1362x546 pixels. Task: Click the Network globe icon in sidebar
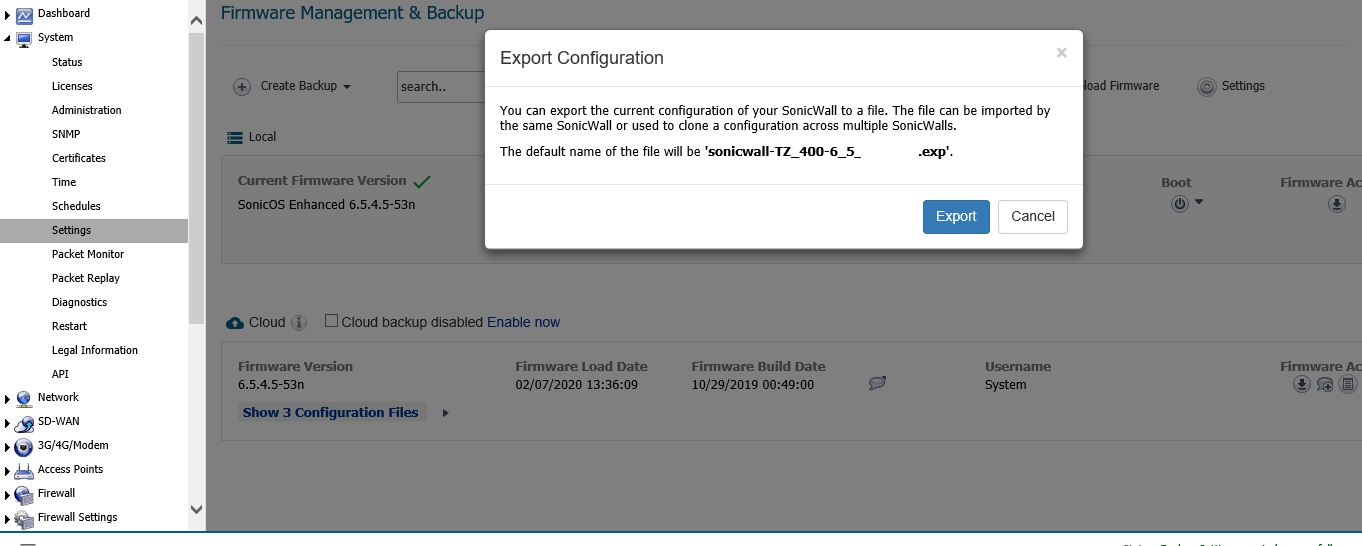(x=24, y=398)
